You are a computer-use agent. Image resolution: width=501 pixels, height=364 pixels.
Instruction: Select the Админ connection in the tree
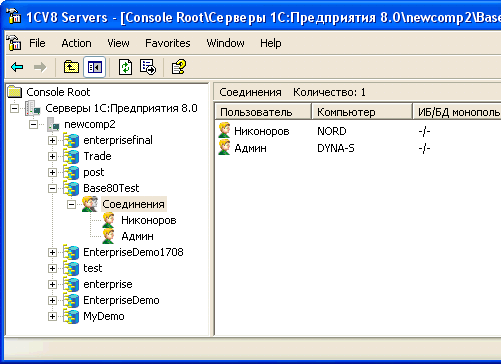(137, 236)
